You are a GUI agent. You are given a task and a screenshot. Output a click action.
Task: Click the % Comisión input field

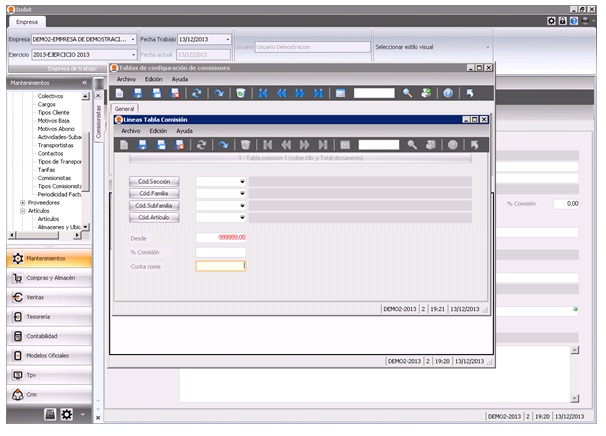220,251
